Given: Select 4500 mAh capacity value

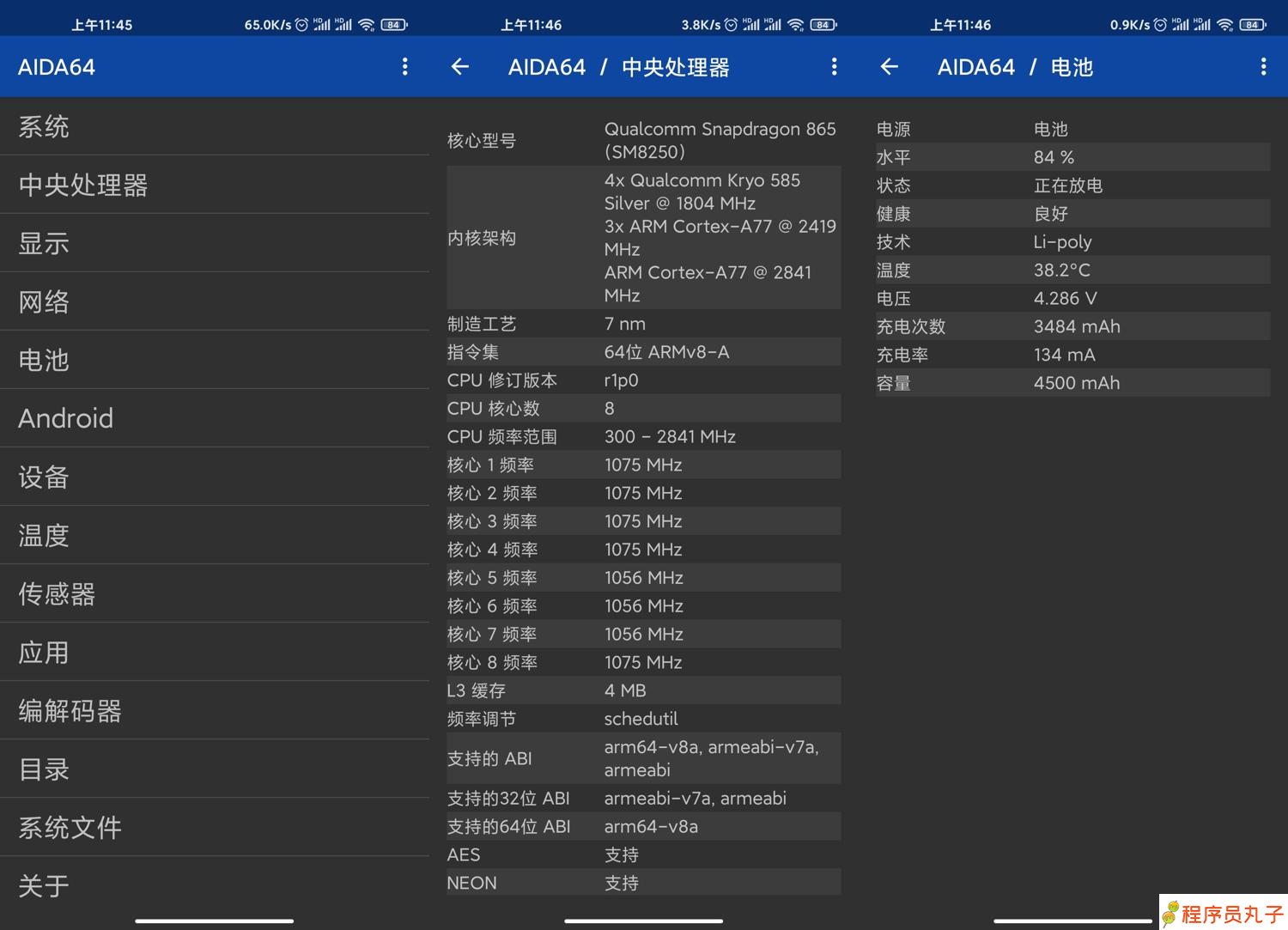Looking at the screenshot, I should (x=1077, y=383).
